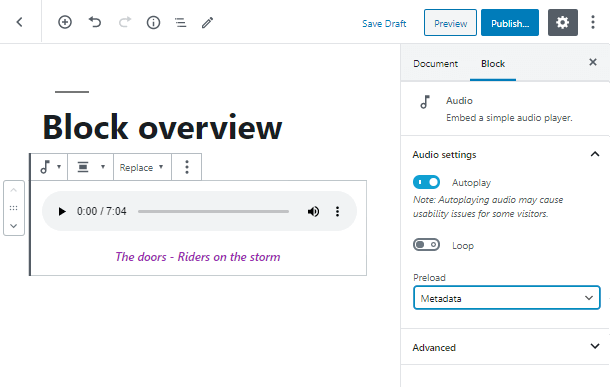Screen dimensions: 610x387
Task: Disable the Autoplay toggle
Action: pyautogui.click(x=426, y=182)
